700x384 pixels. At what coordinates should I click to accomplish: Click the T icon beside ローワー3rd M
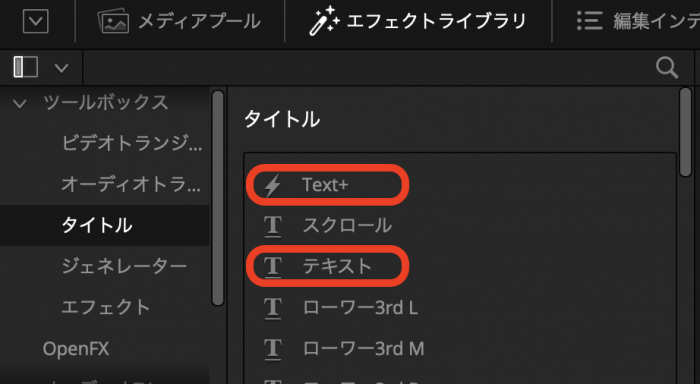273,349
